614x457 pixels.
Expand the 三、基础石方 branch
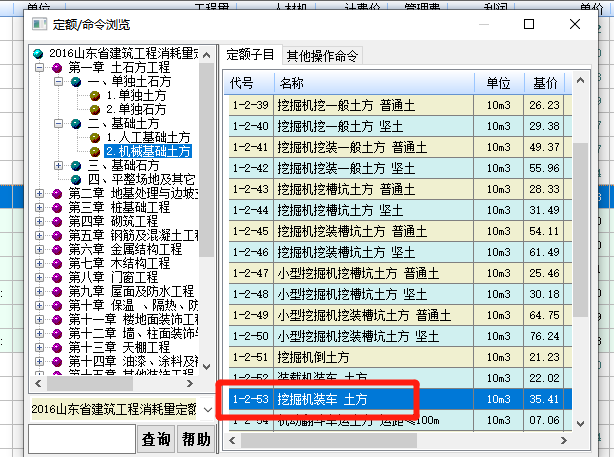[x=58, y=166]
